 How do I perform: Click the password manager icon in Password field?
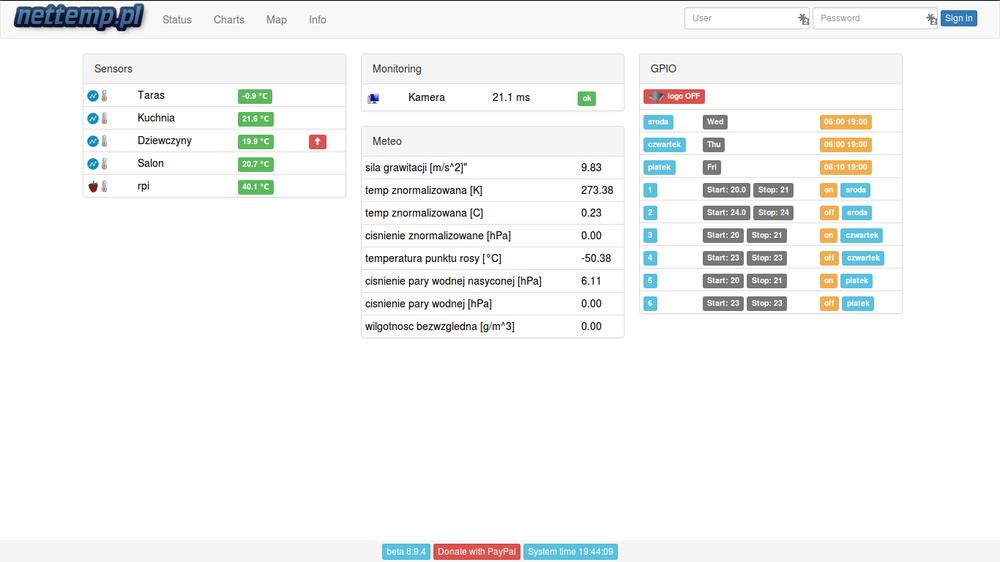click(x=932, y=19)
